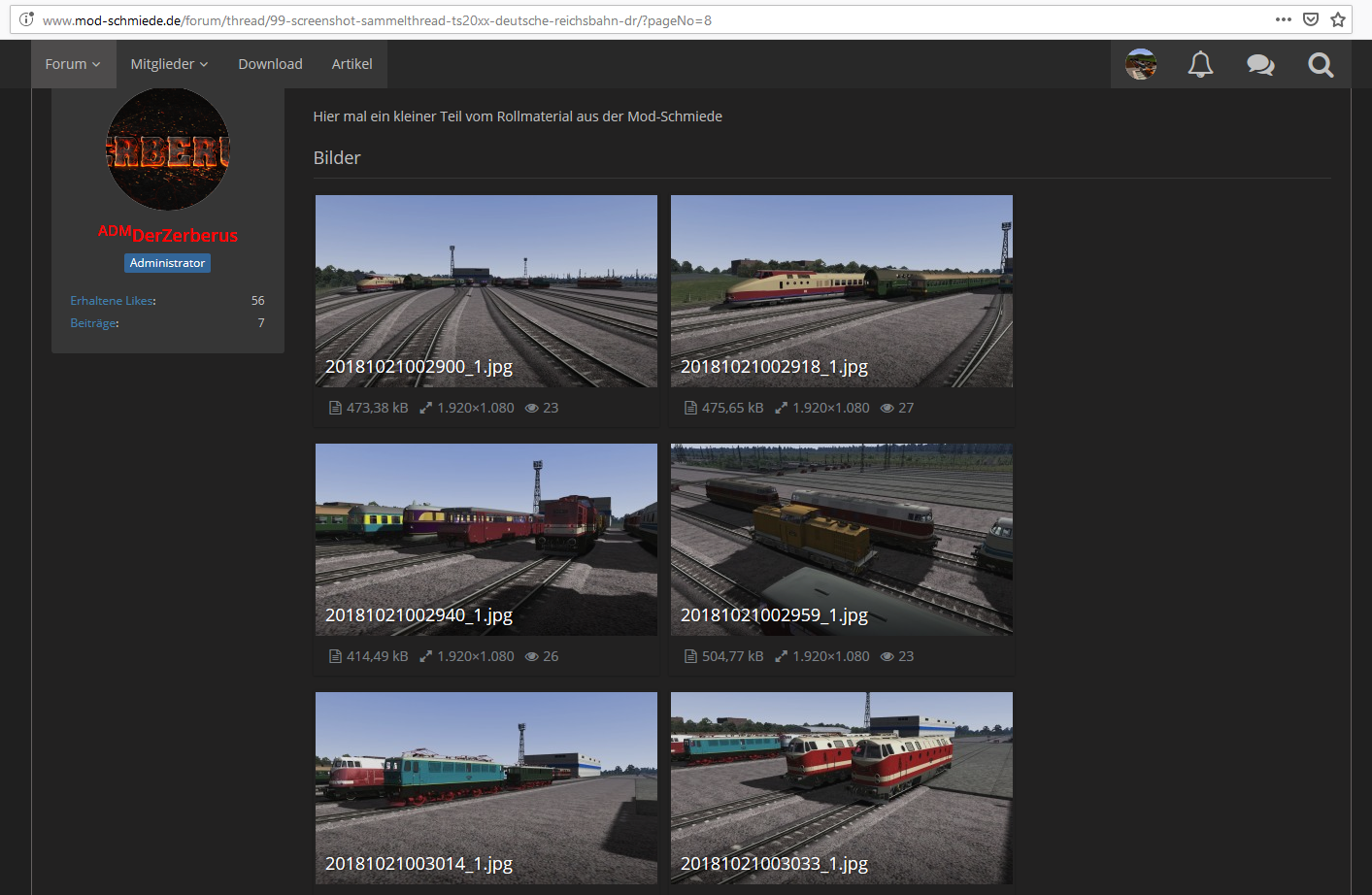
Task: Open thumbnail 20181021002940_1.jpg
Action: point(486,540)
